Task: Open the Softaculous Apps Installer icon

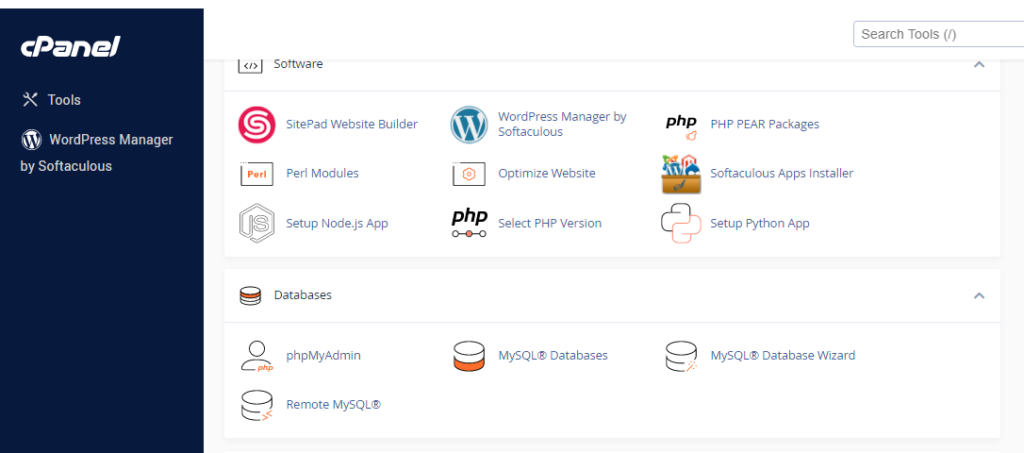Action: (x=681, y=174)
